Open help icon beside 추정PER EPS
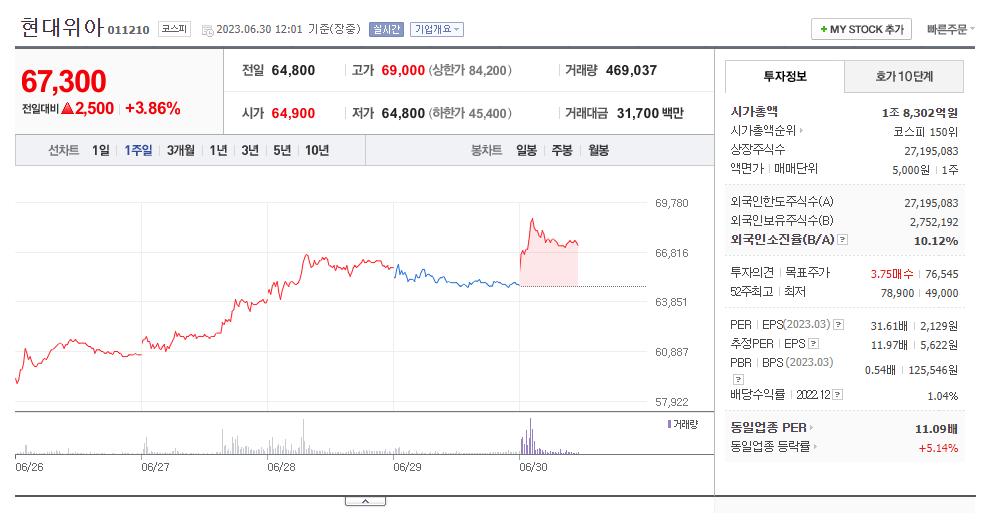Image resolution: width=990 pixels, height=513 pixels. click(x=814, y=344)
